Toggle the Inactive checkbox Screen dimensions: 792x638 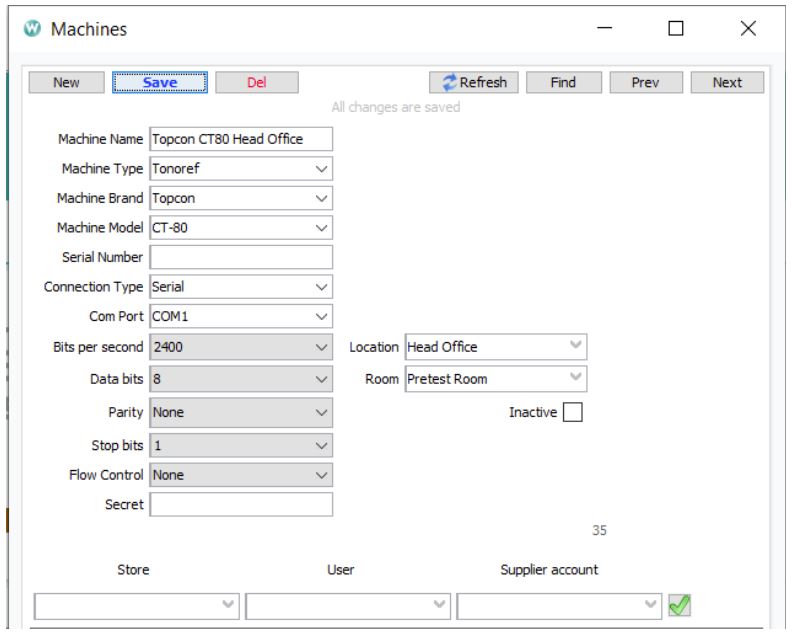572,412
